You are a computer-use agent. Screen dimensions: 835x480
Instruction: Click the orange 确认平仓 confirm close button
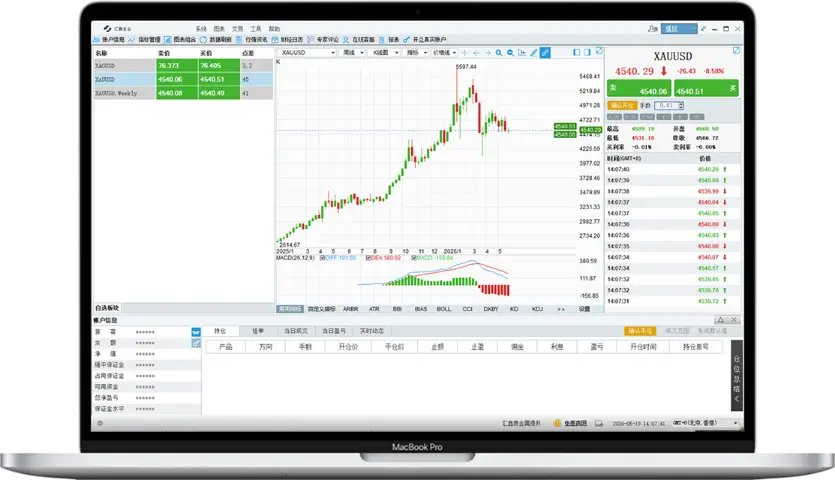click(x=640, y=331)
